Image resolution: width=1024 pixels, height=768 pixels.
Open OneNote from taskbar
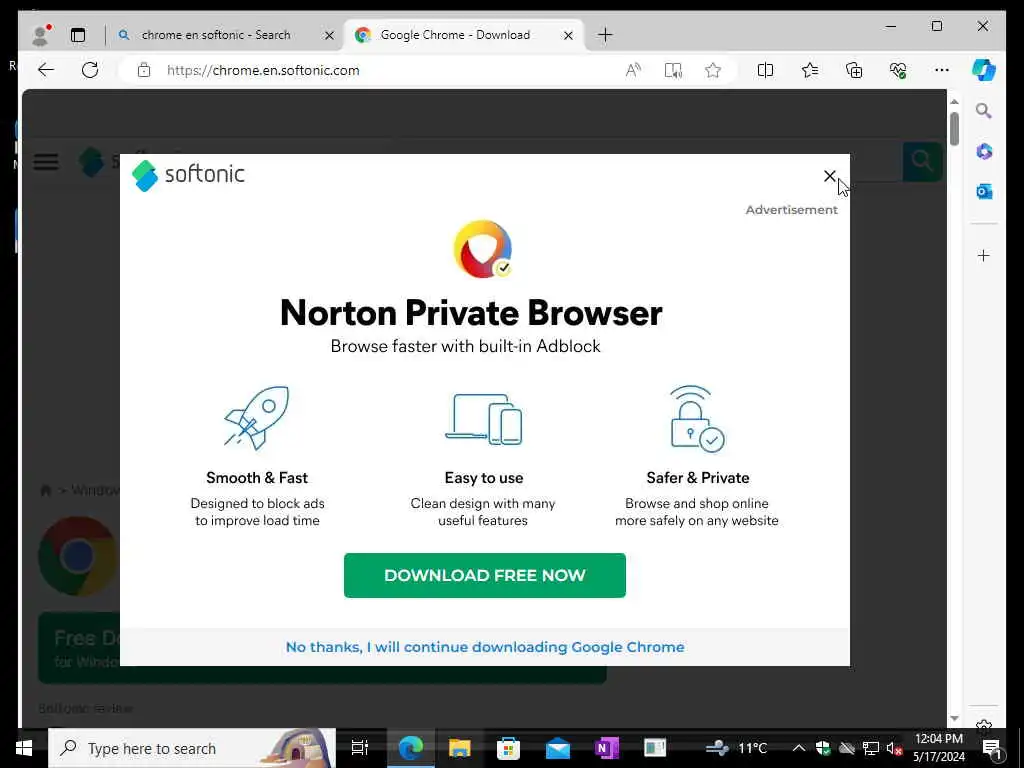[607, 748]
